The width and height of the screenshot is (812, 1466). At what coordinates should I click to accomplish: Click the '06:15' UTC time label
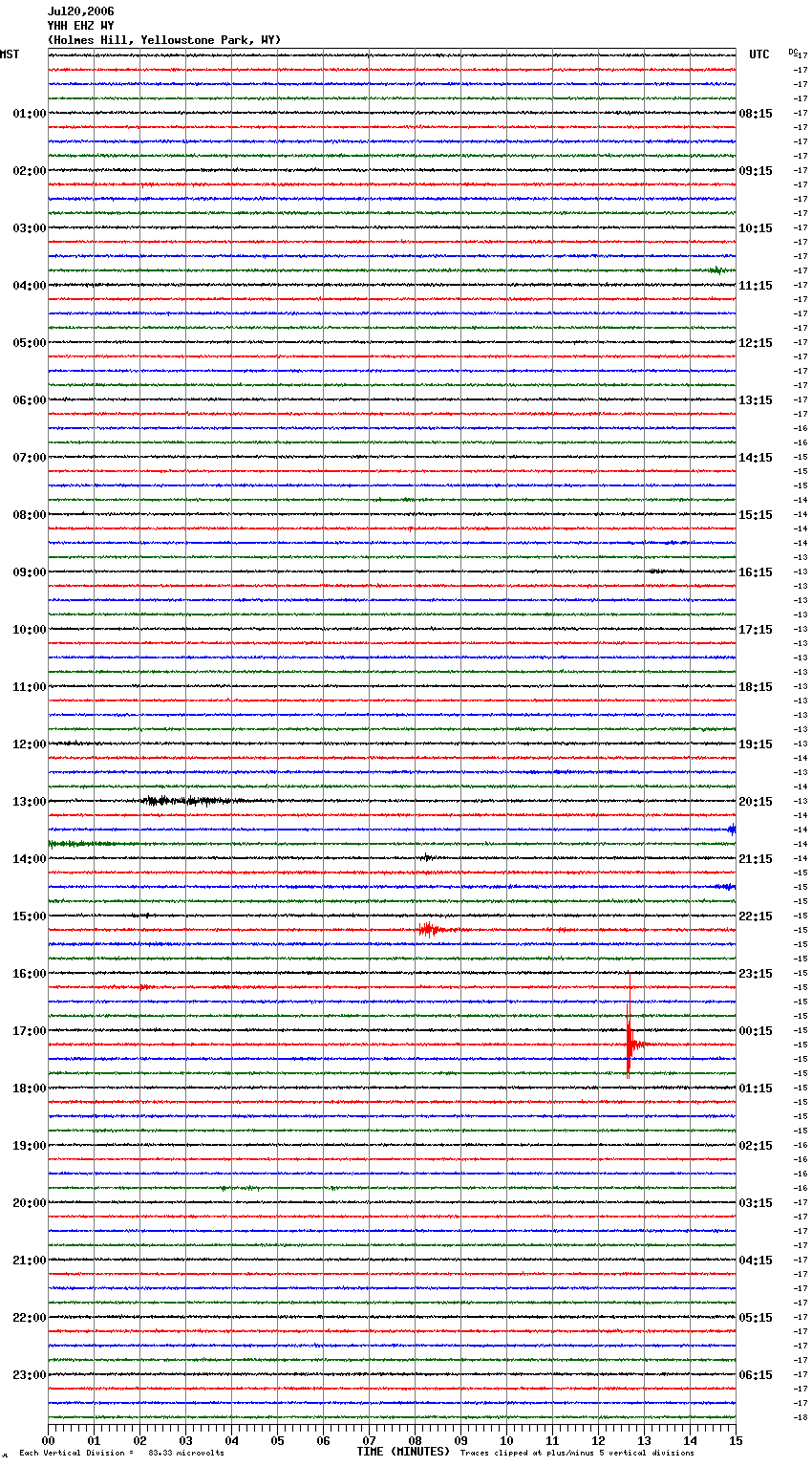(756, 1375)
